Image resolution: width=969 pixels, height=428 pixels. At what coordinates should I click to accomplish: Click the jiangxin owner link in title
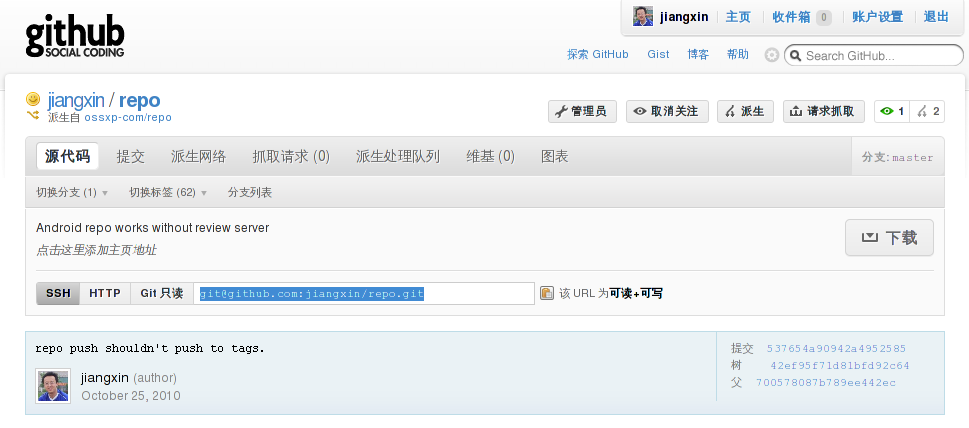click(76, 99)
